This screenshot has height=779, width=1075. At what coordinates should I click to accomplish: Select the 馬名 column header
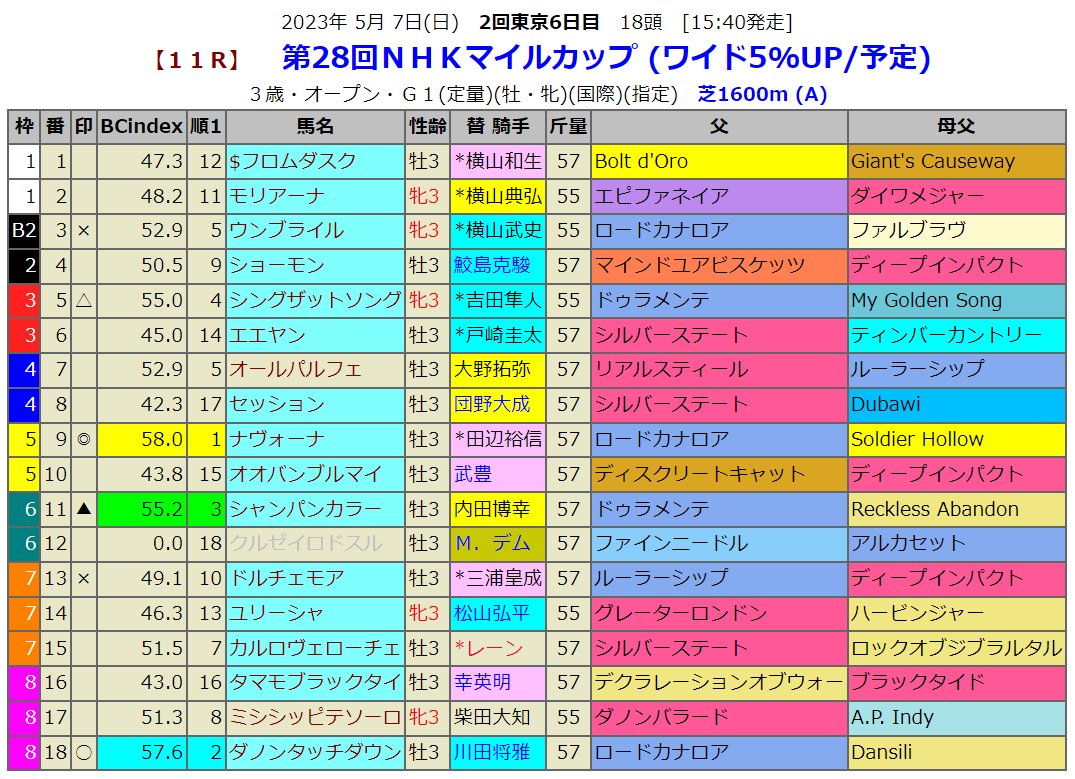point(315,126)
